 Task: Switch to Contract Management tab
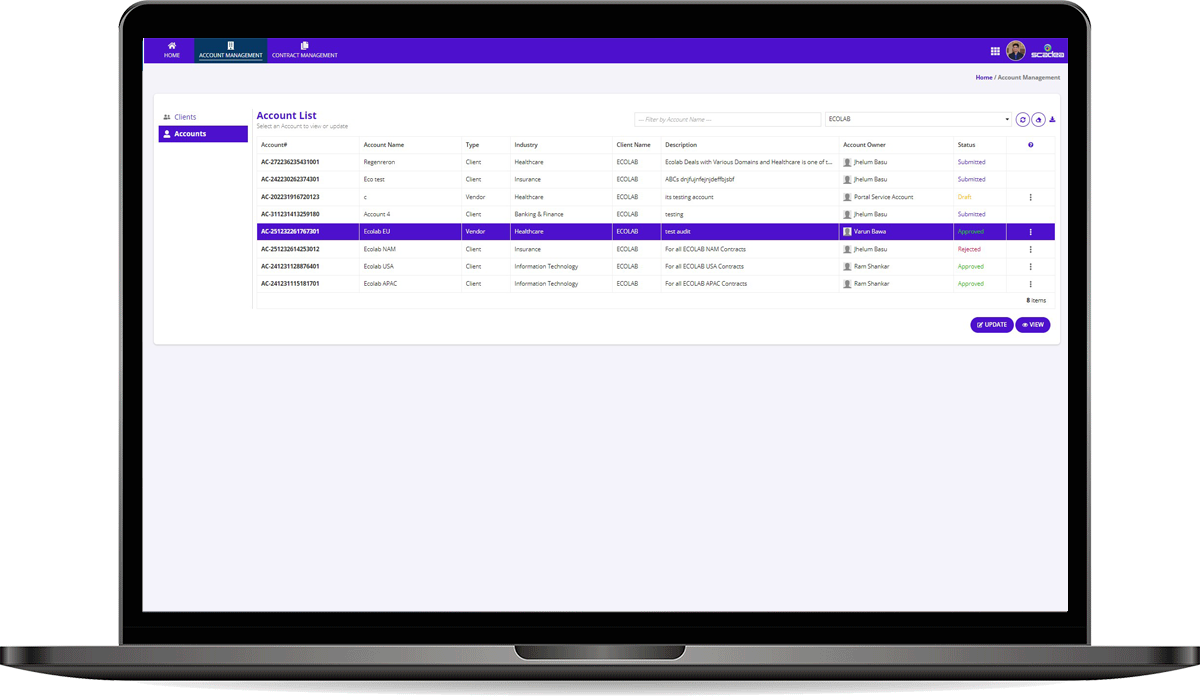pyautogui.click(x=305, y=50)
